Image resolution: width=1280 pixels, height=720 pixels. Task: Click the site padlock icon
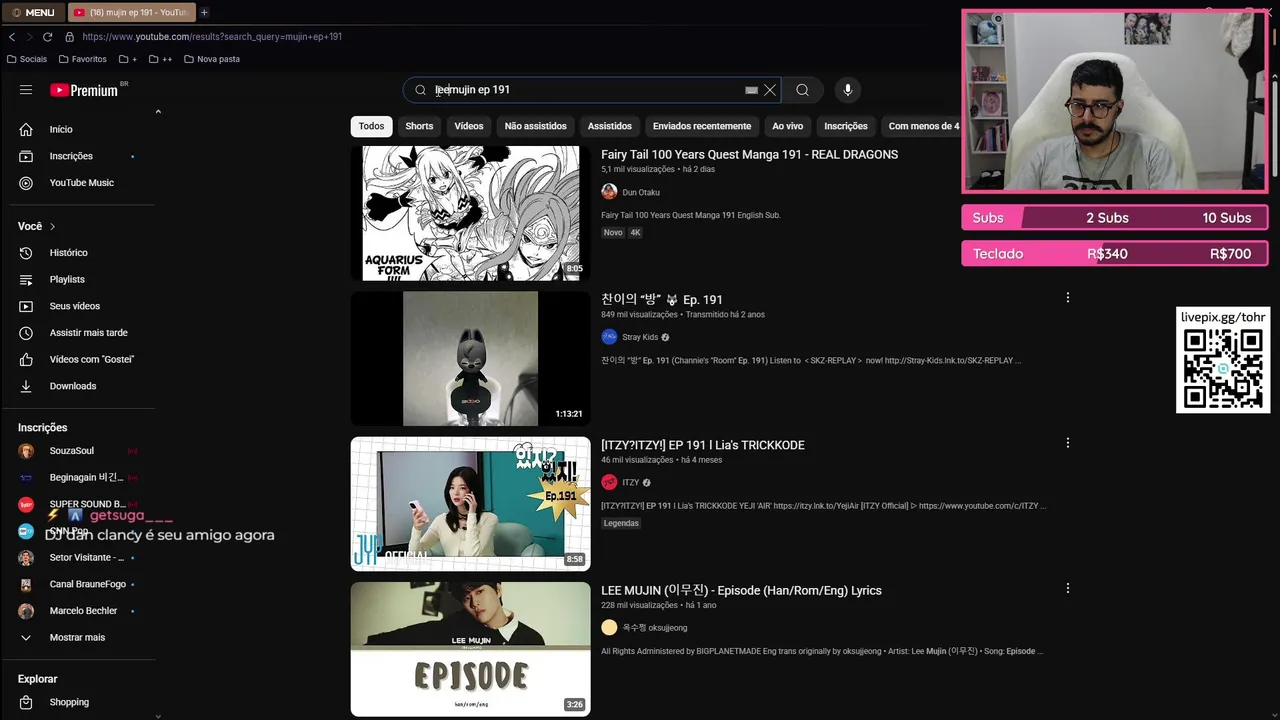tap(69, 37)
